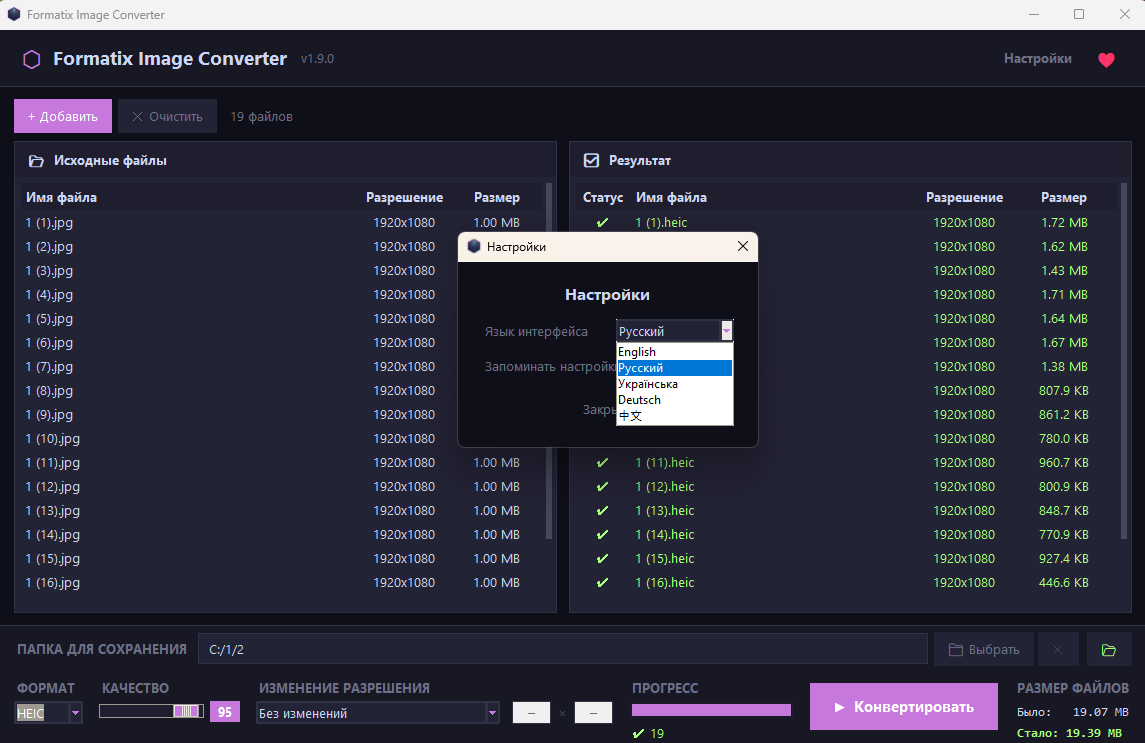
Task: Click version label v1.9.0
Action: click(x=318, y=58)
